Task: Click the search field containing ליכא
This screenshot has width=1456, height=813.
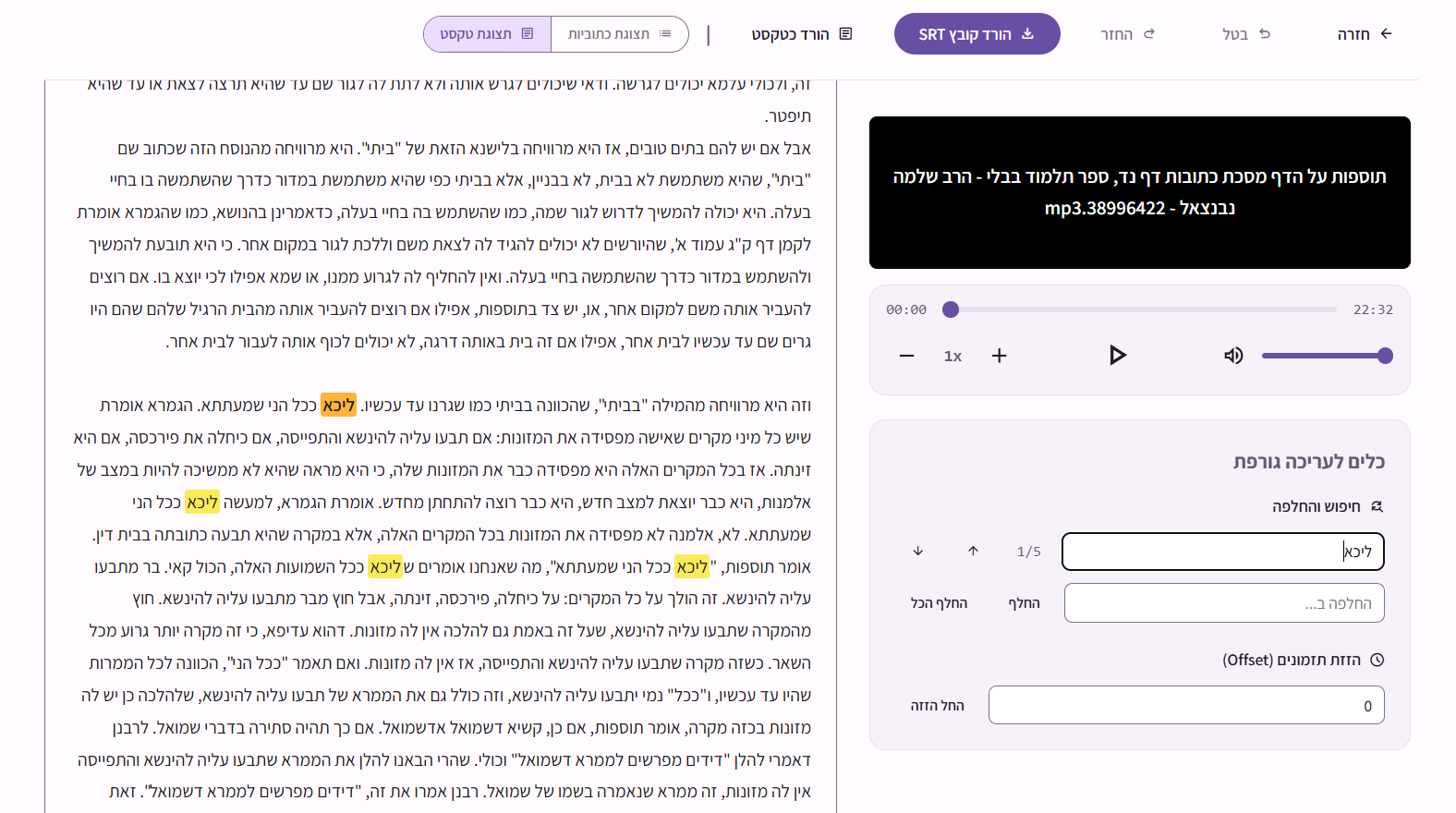Action: pos(1223,552)
